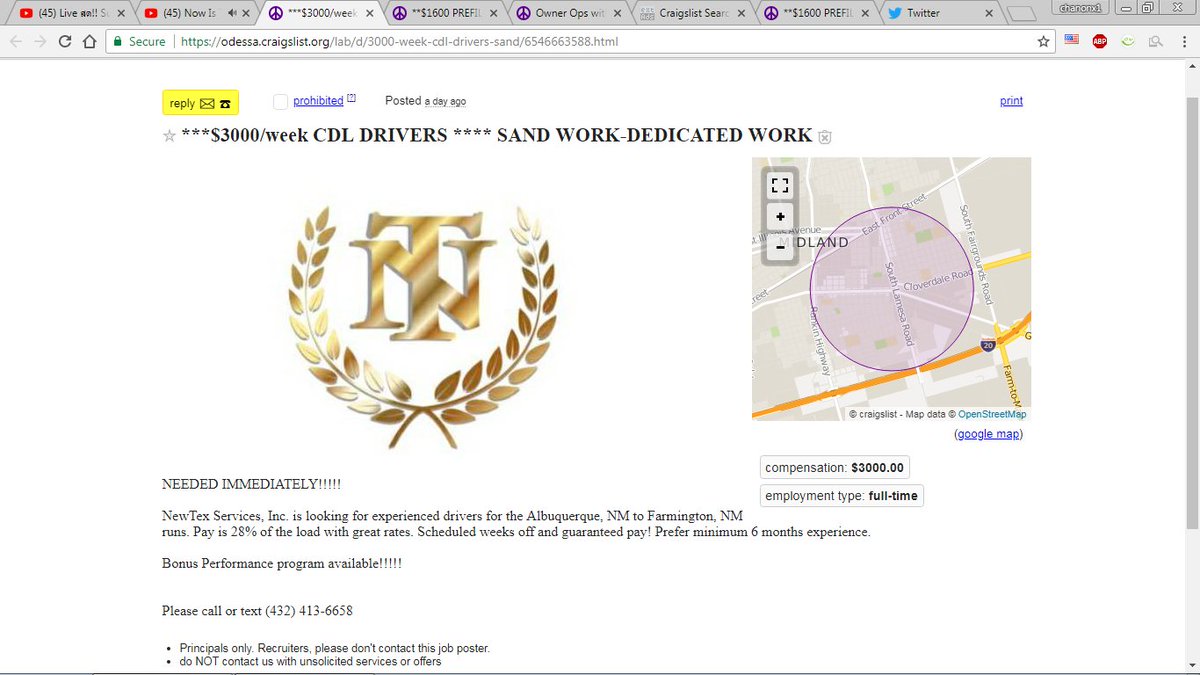Open the US flag extension
1200x675 pixels.
[x=1072, y=41]
